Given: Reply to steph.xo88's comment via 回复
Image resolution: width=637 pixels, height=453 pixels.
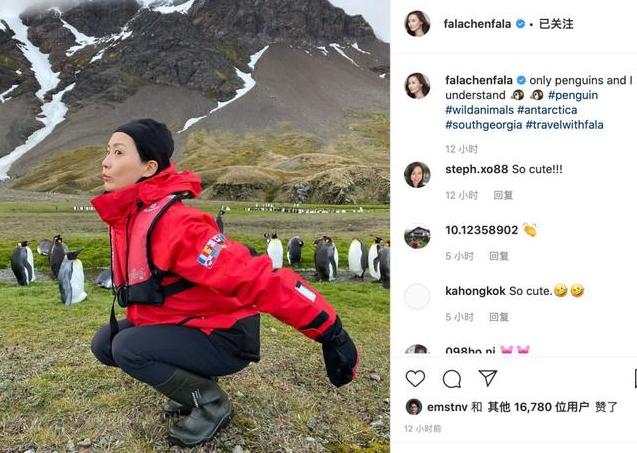Looking at the screenshot, I should click(503, 195).
